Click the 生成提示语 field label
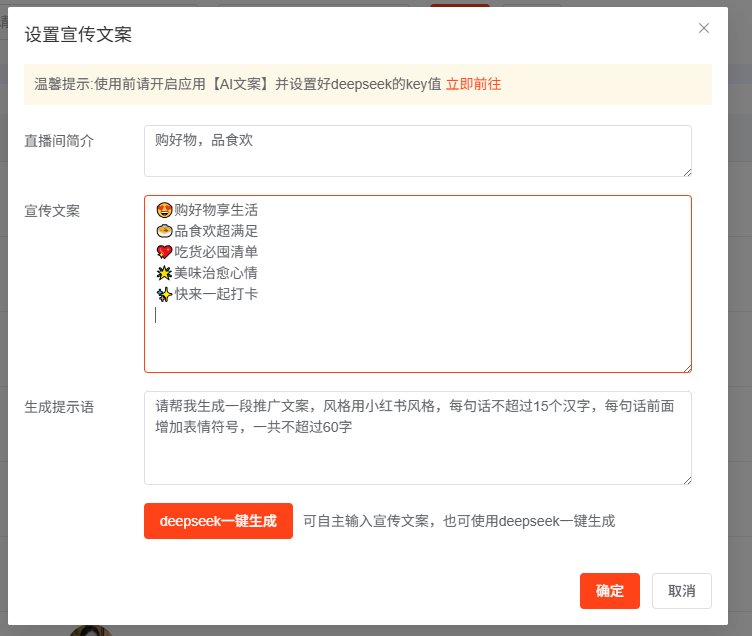Image resolution: width=752 pixels, height=636 pixels. tap(59, 407)
